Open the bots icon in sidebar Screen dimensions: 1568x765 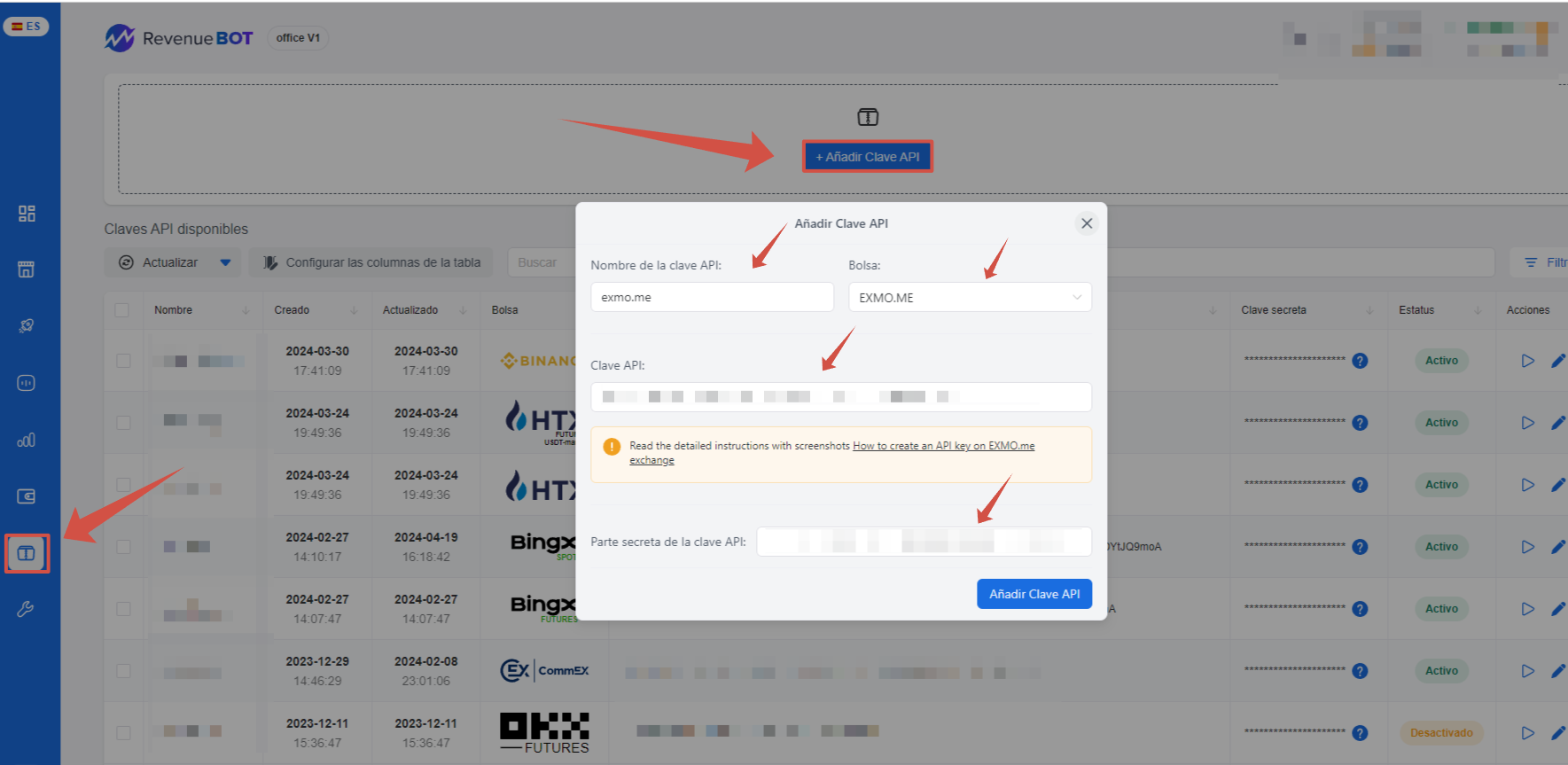(27, 383)
